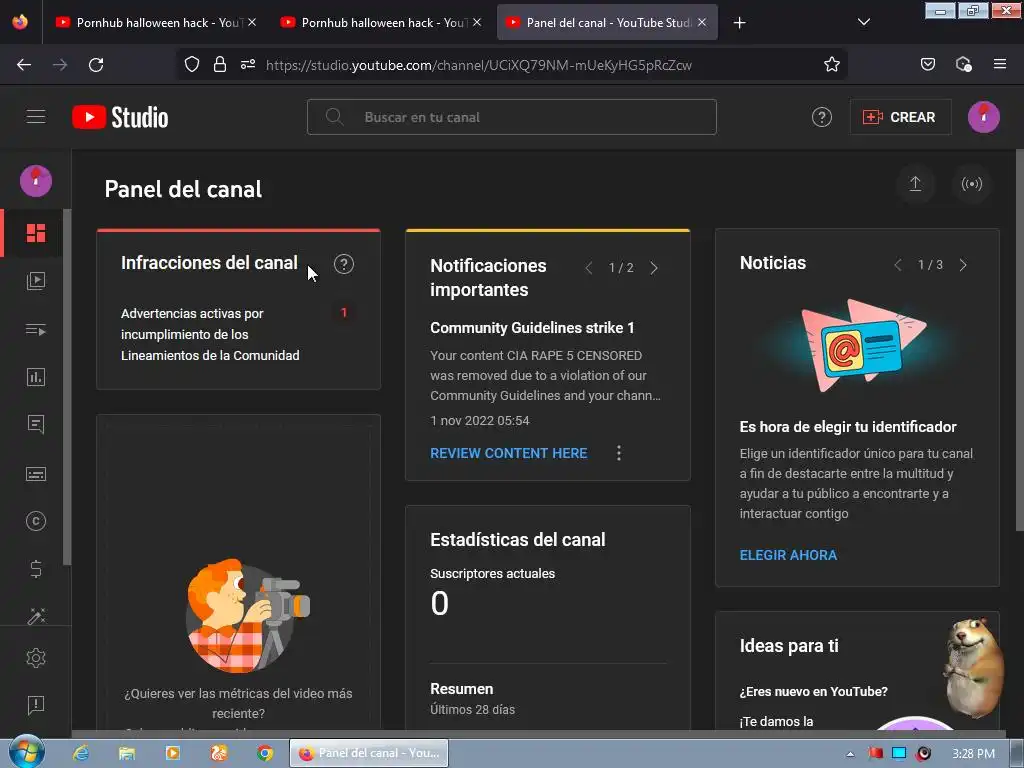Viewport: 1024px width, 768px height.
Task: Click the Estadísticas del canal heading
Action: coord(517,539)
